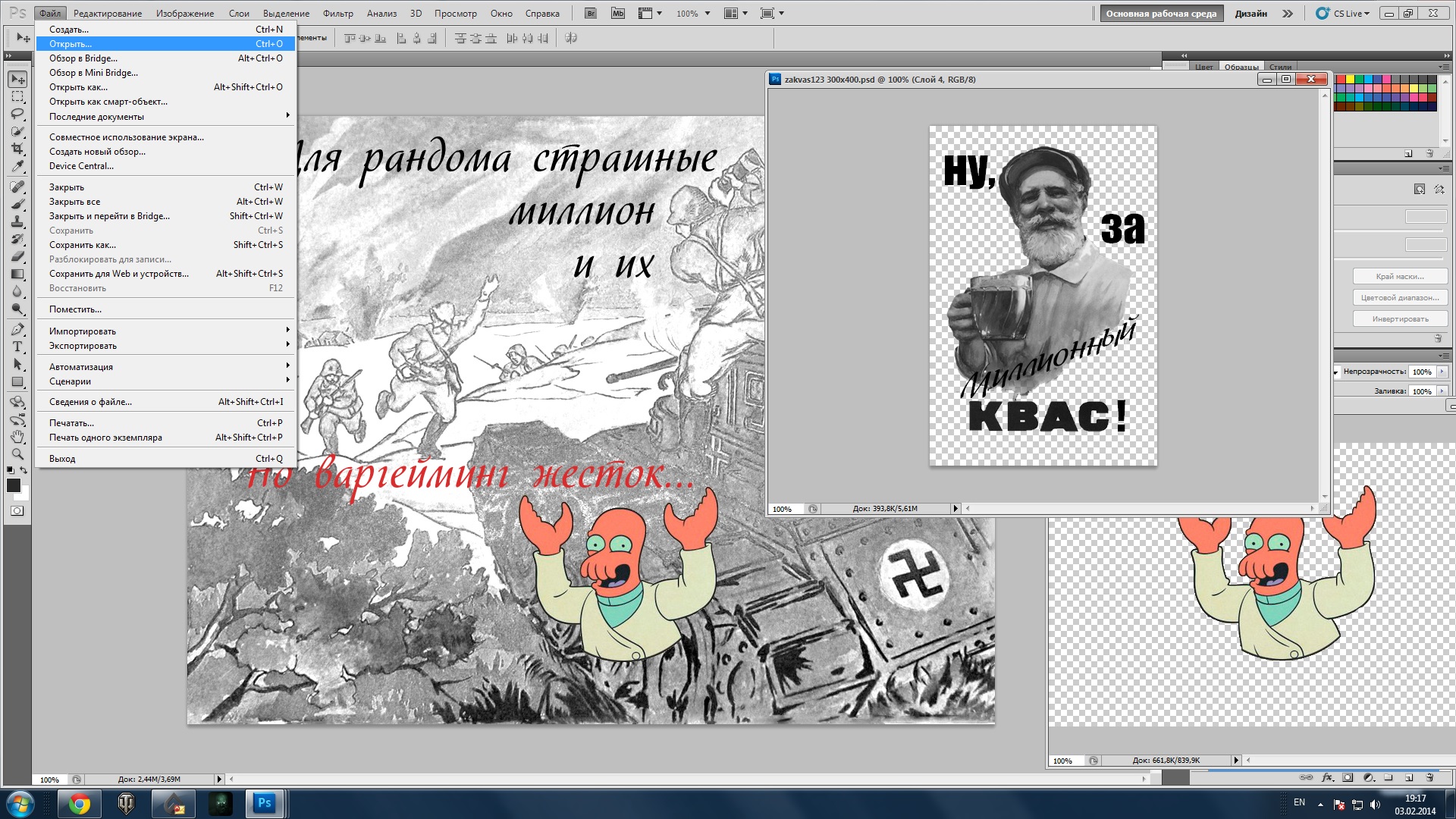Swap foreground and background colors
The image size is (1456, 819).
[24, 471]
